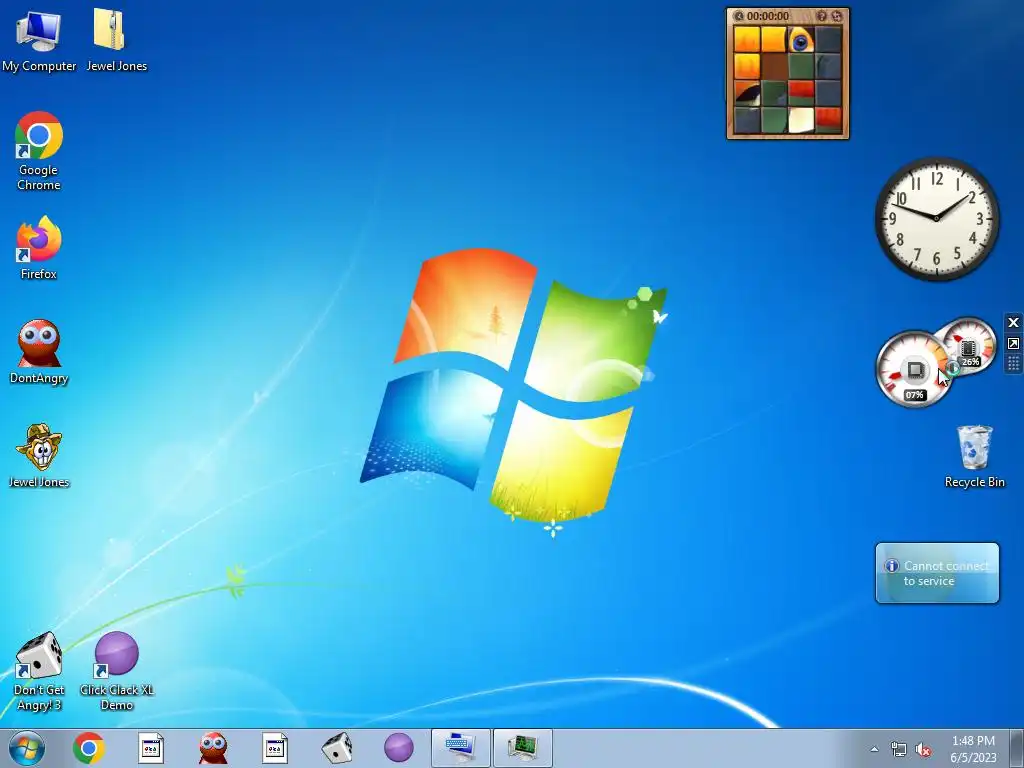
Task: Click the weather gadget 'Cannot connect to service'
Action: coord(937,573)
